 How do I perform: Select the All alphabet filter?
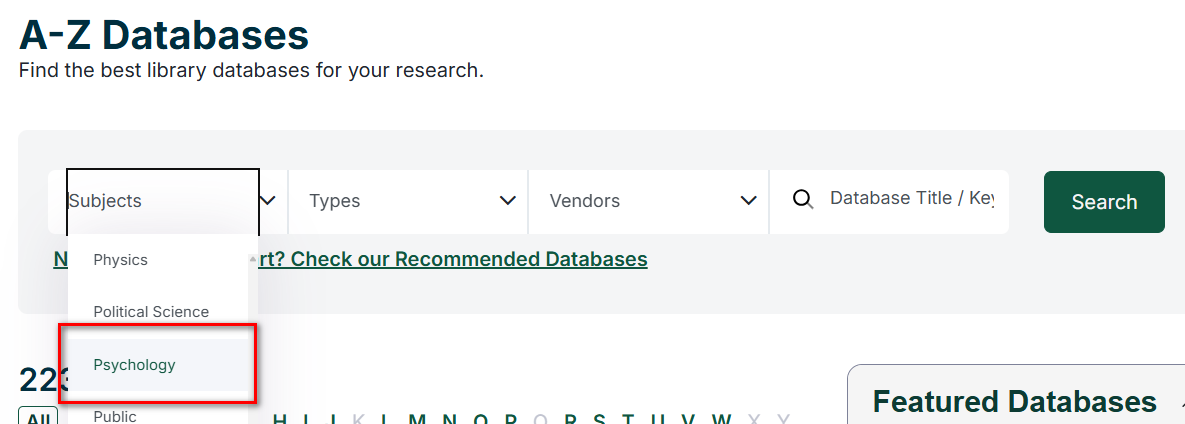(x=38, y=418)
